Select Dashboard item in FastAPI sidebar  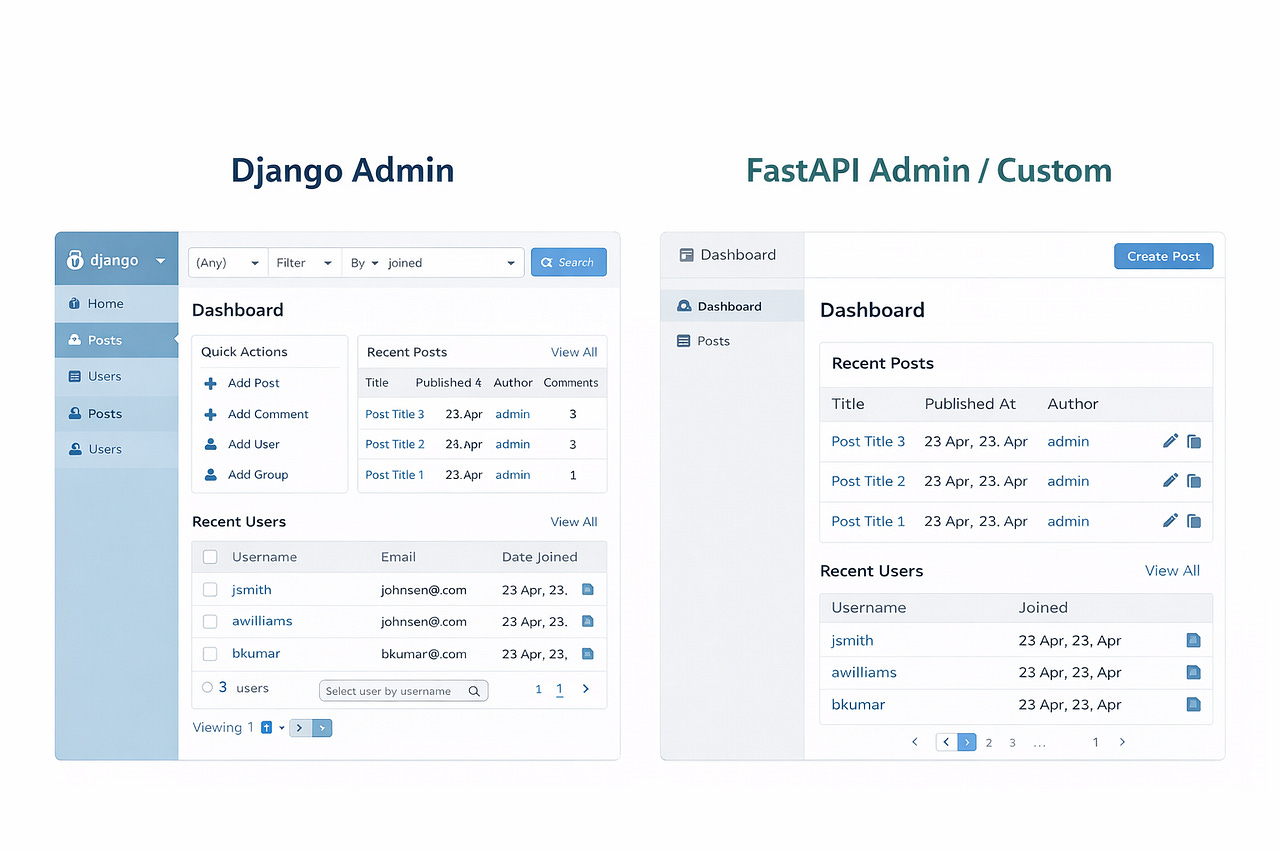(732, 306)
